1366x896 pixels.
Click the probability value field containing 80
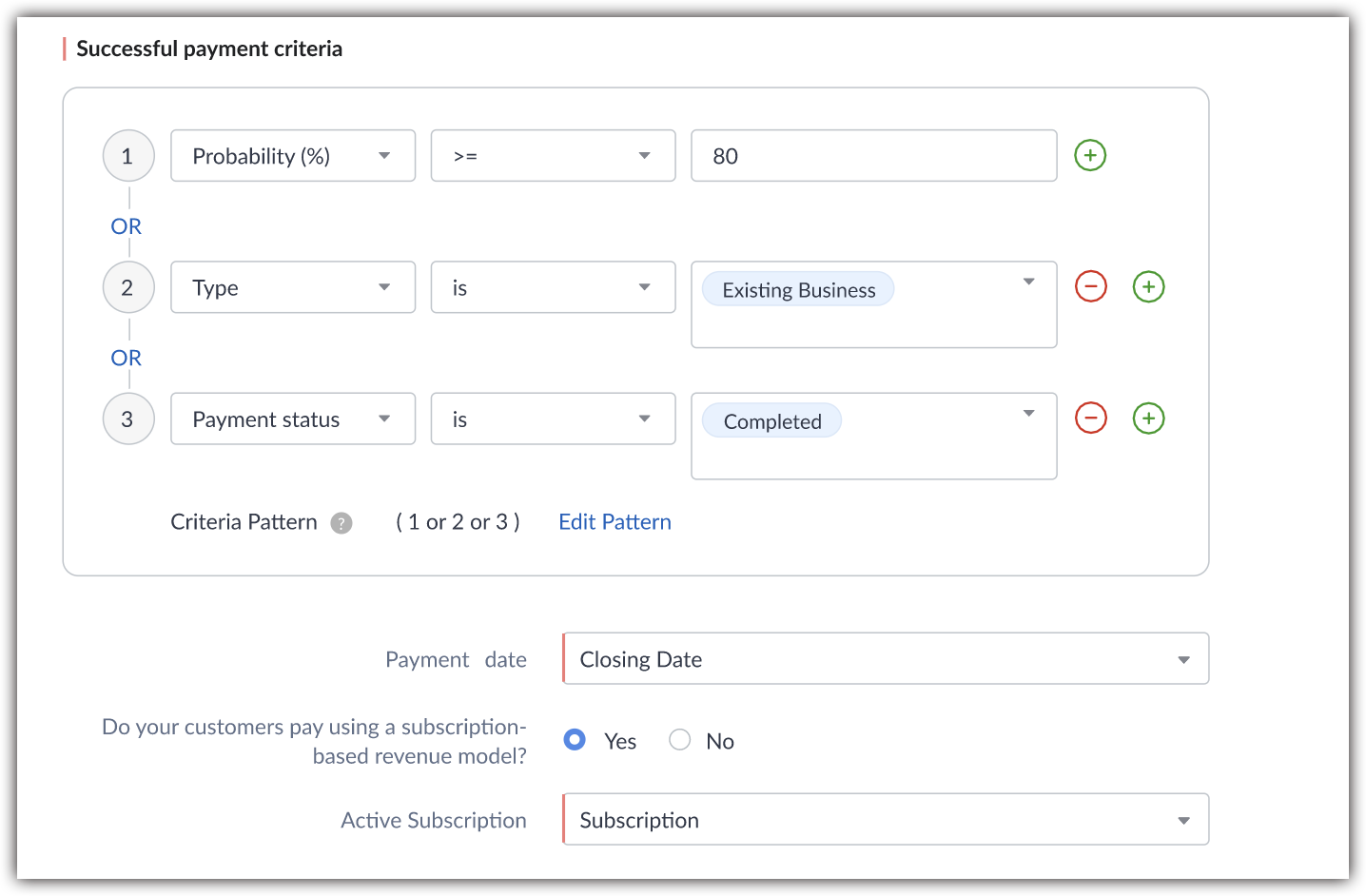click(873, 156)
